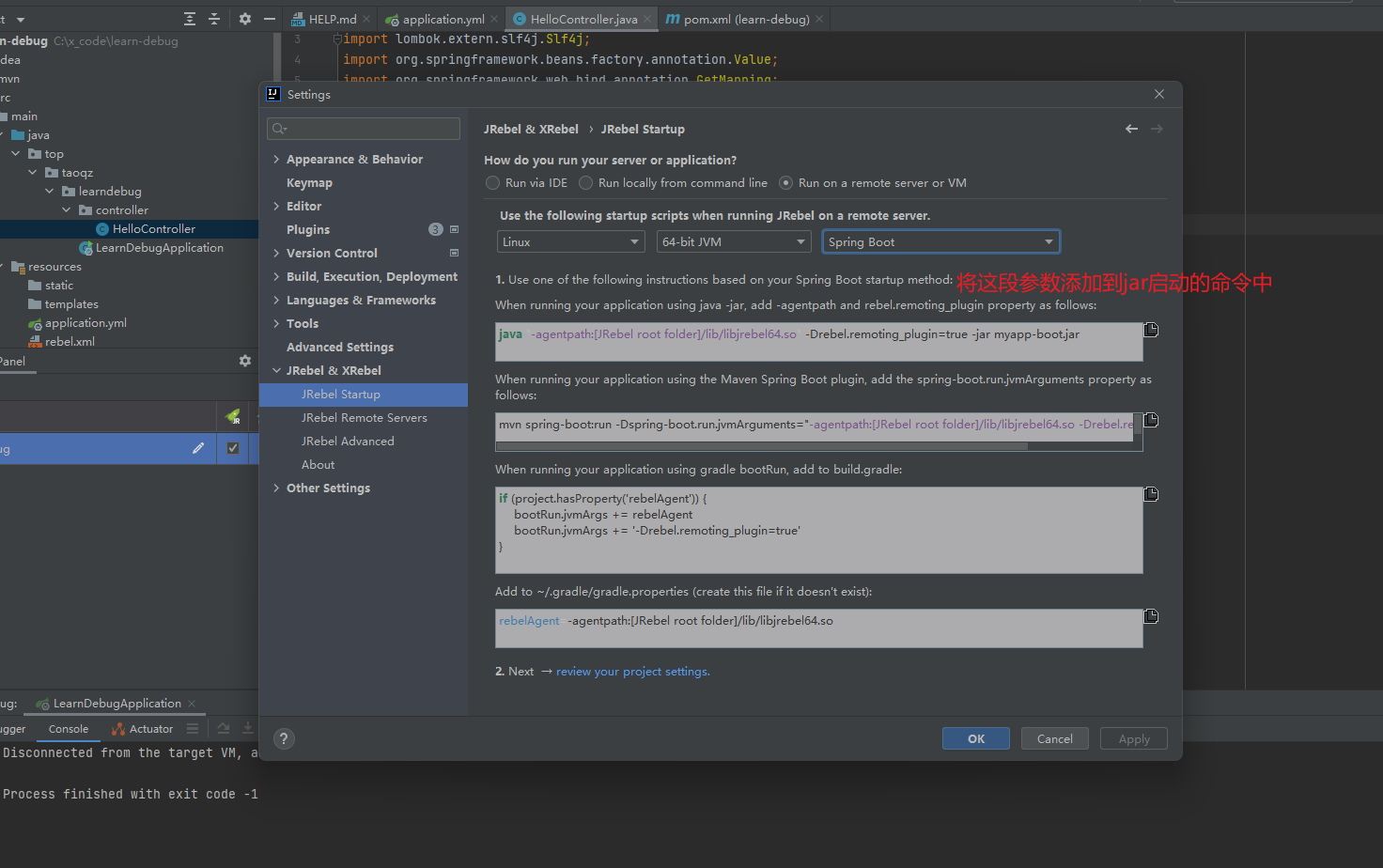The image size is (1383, 868).
Task: Close the LearnDebugApplication debug tab
Action: click(192, 703)
